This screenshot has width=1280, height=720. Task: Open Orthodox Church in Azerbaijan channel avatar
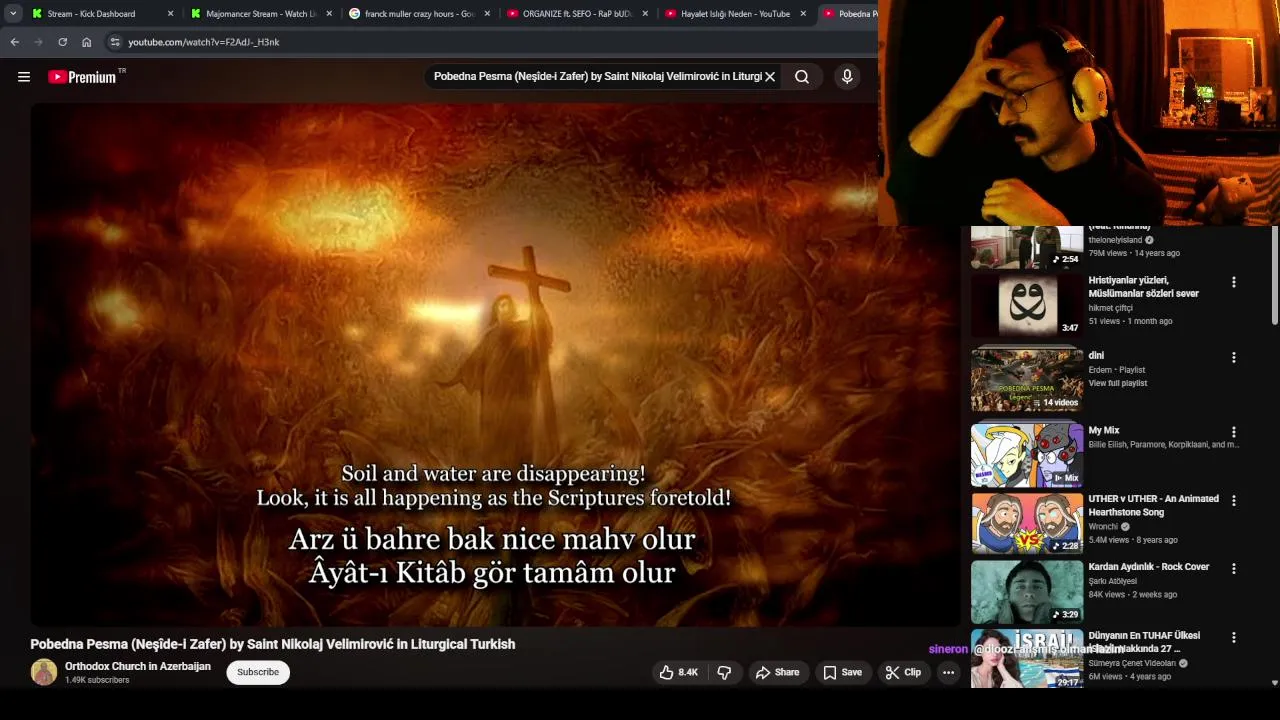pos(44,672)
